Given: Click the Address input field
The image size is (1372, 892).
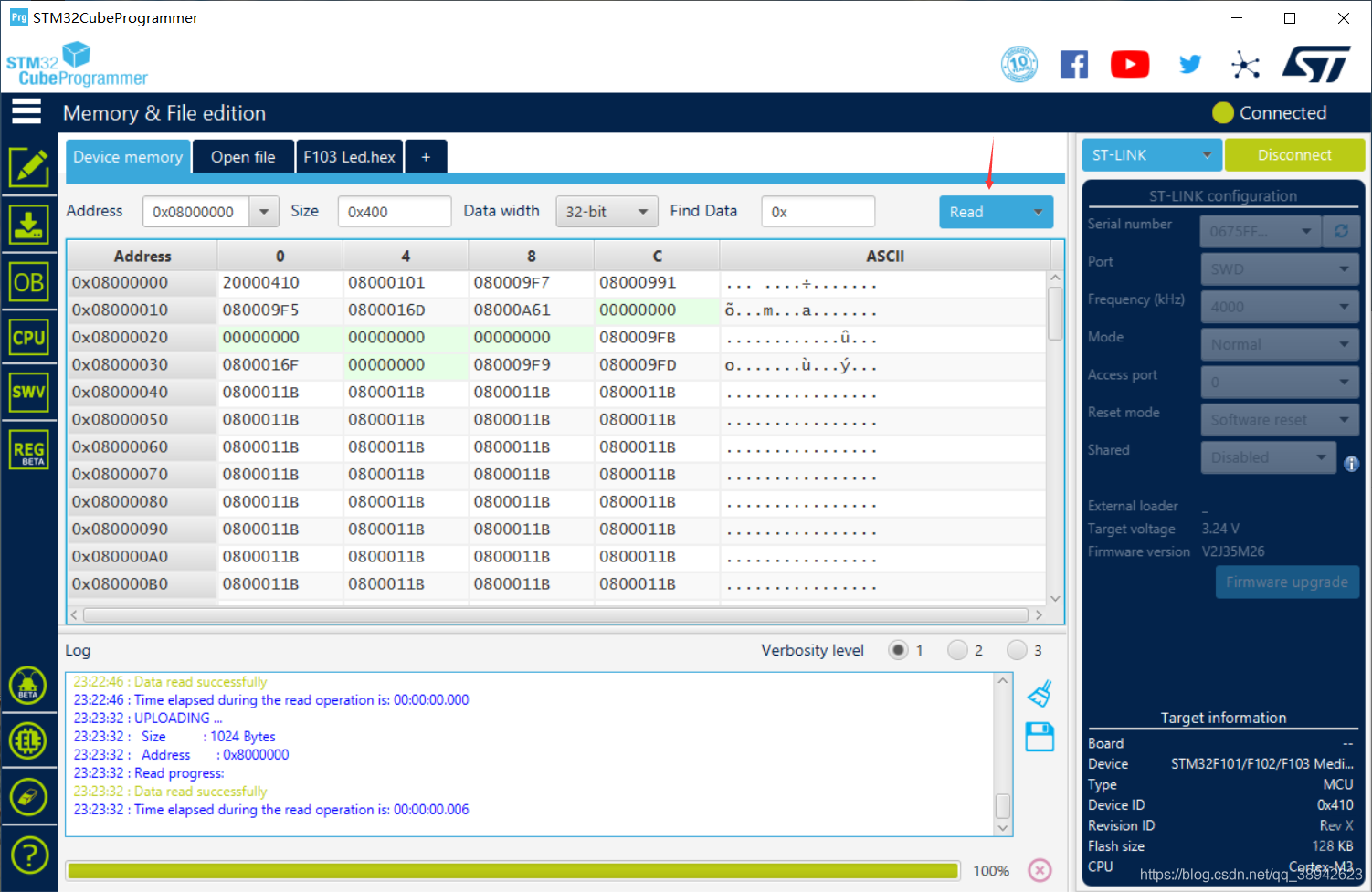Looking at the screenshot, I should click(x=196, y=212).
